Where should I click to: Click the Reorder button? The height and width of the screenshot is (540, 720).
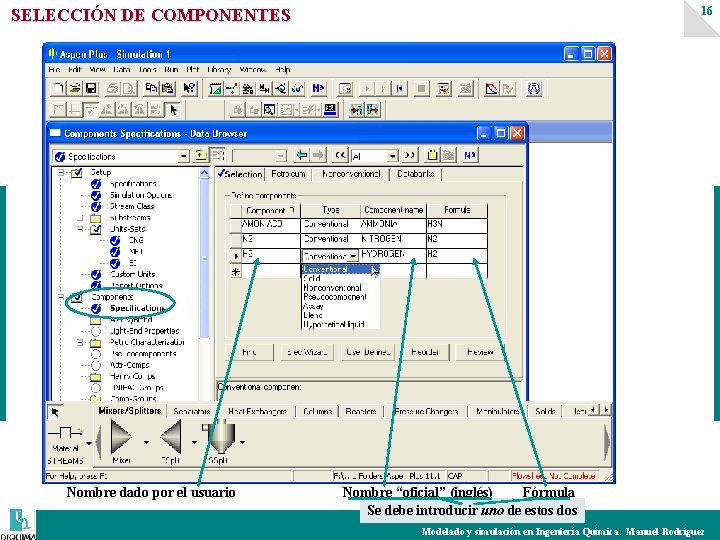(425, 352)
